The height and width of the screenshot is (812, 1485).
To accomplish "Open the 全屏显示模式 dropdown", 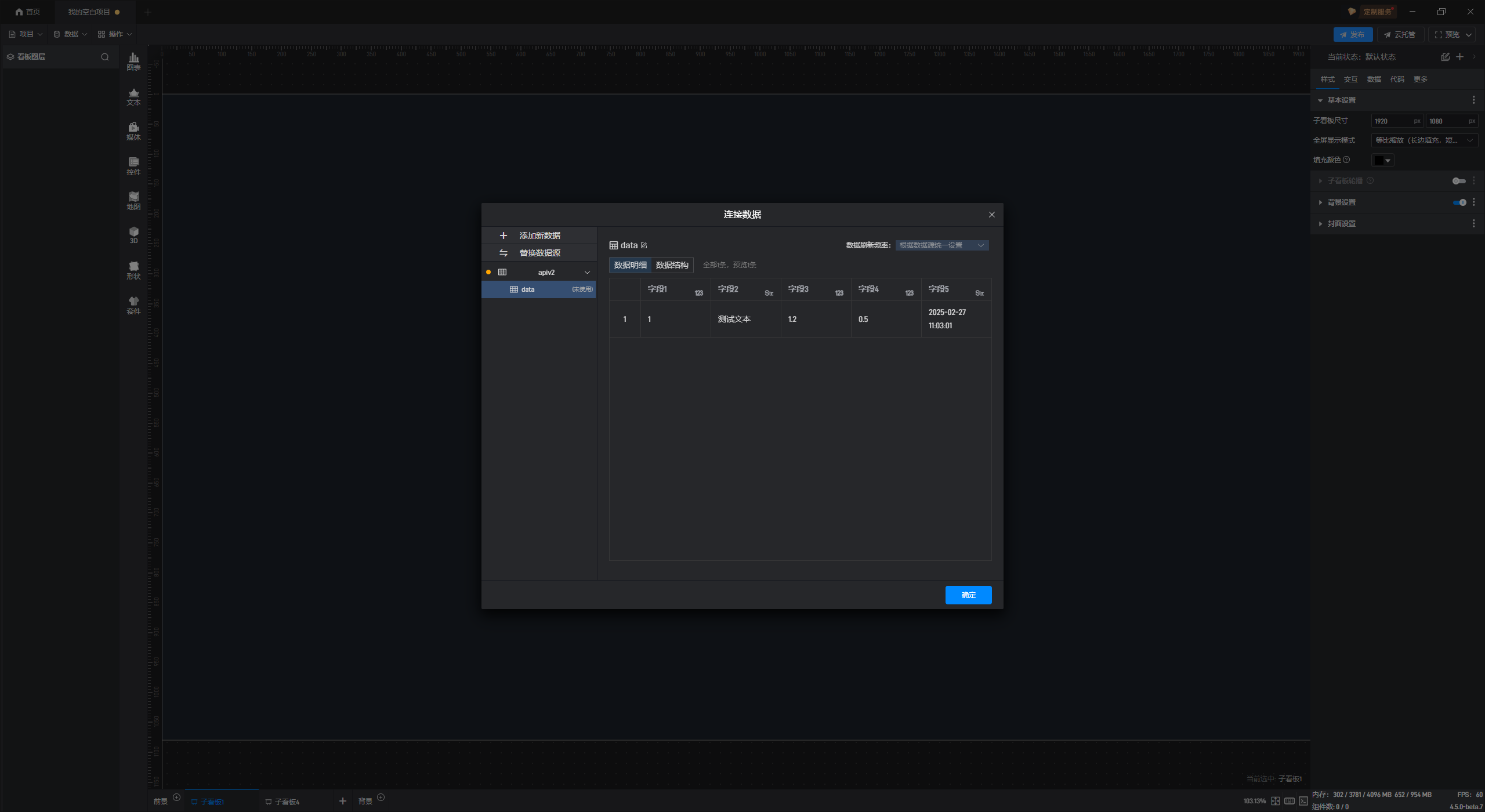I will 1424,140.
